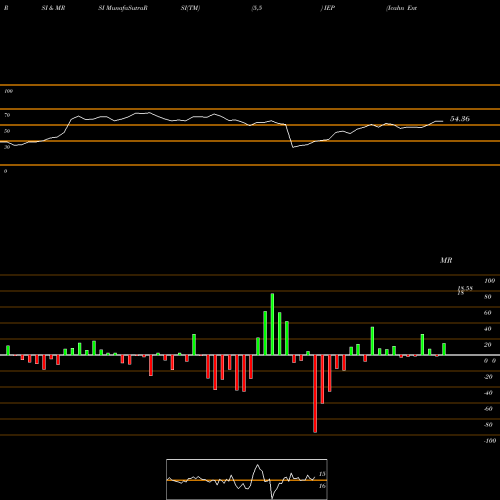Select the 'SI MunafaSutraR' header text
500x500 pixels.
123,8
